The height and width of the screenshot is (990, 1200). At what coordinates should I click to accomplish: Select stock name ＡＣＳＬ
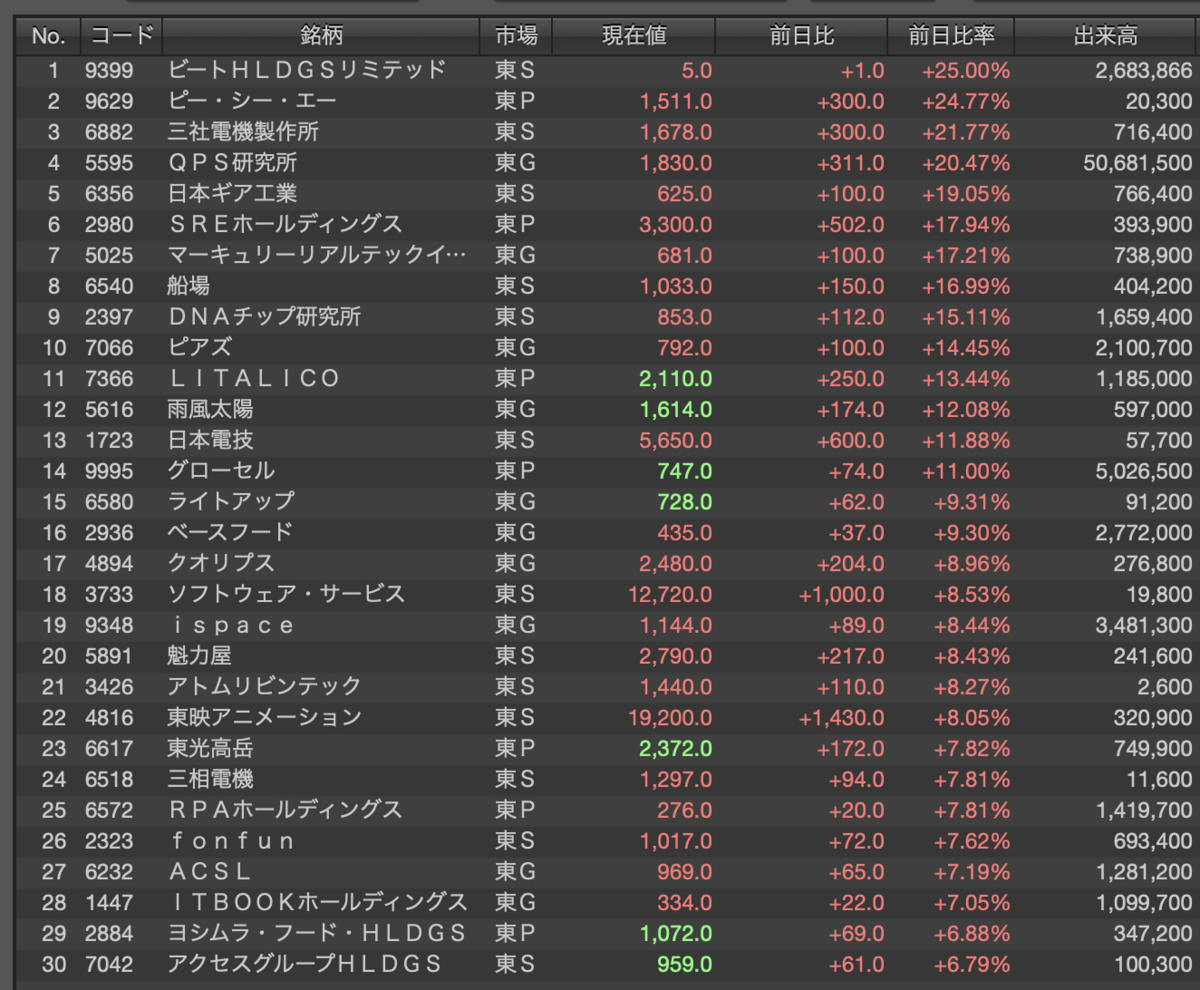tap(211, 872)
